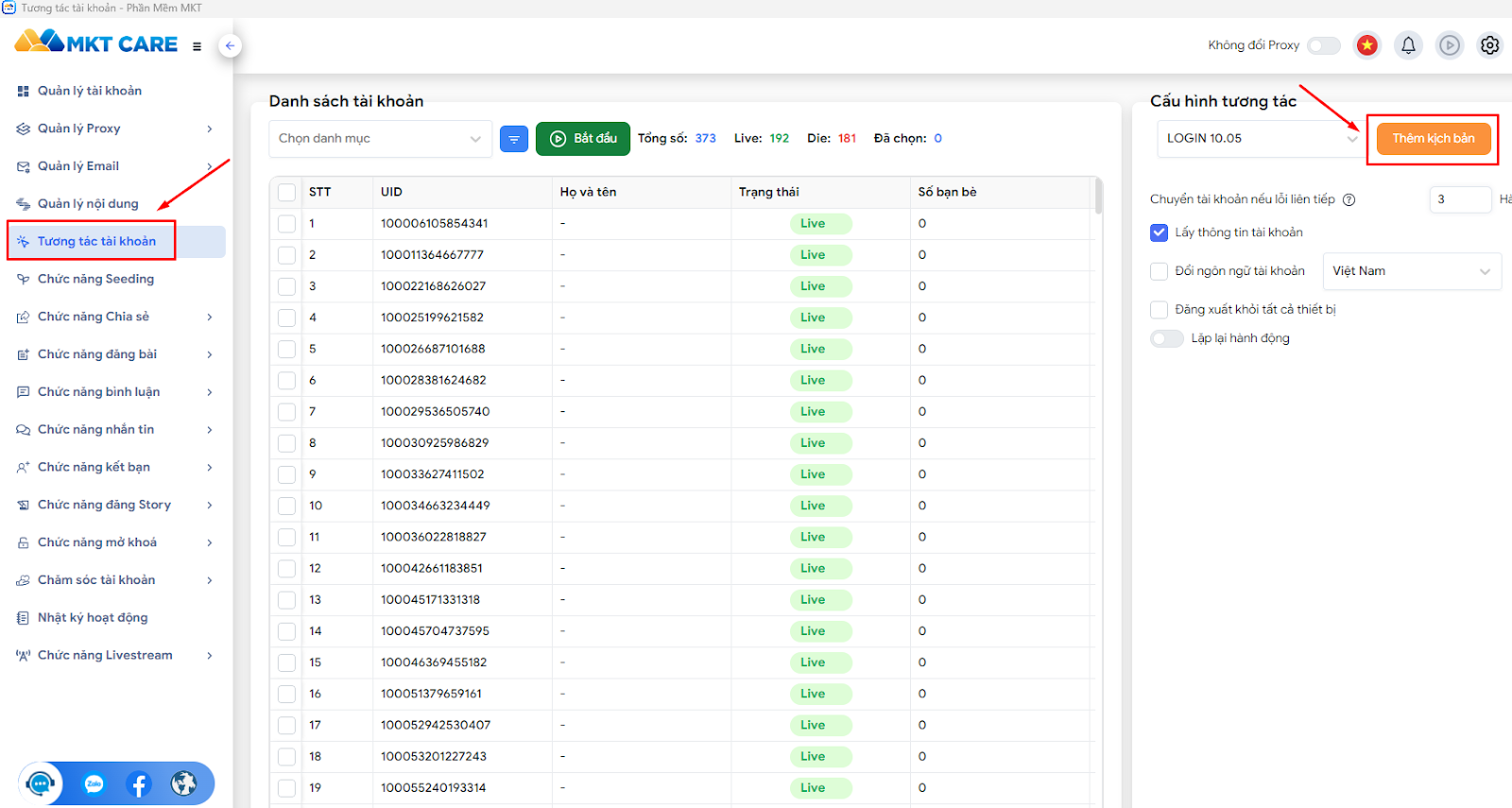Click the Die count 181
The width and height of the screenshot is (1512, 808).
[x=847, y=139]
